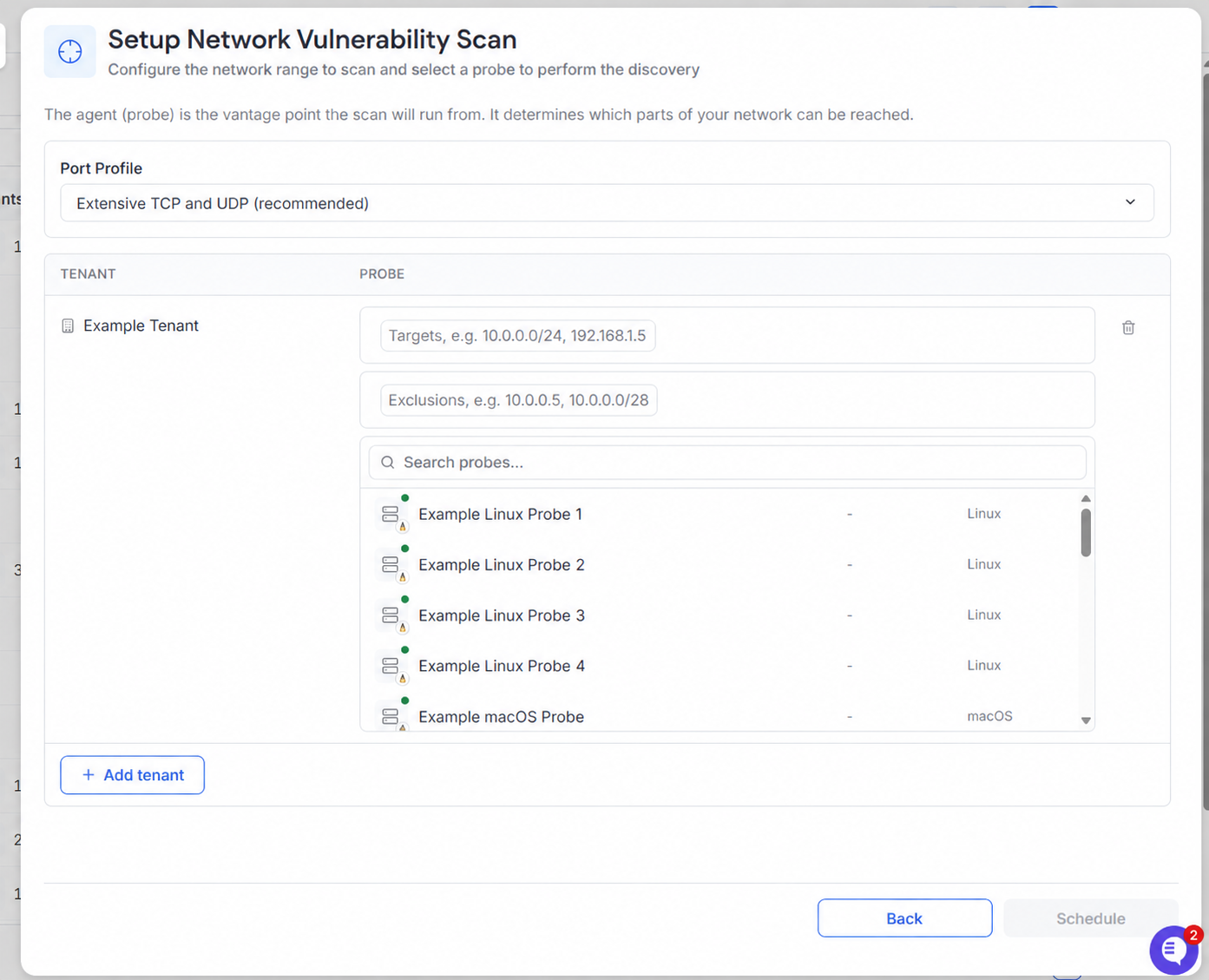Click the server icon for Example Linux Probe 1
The width and height of the screenshot is (1209, 980).
(391, 514)
